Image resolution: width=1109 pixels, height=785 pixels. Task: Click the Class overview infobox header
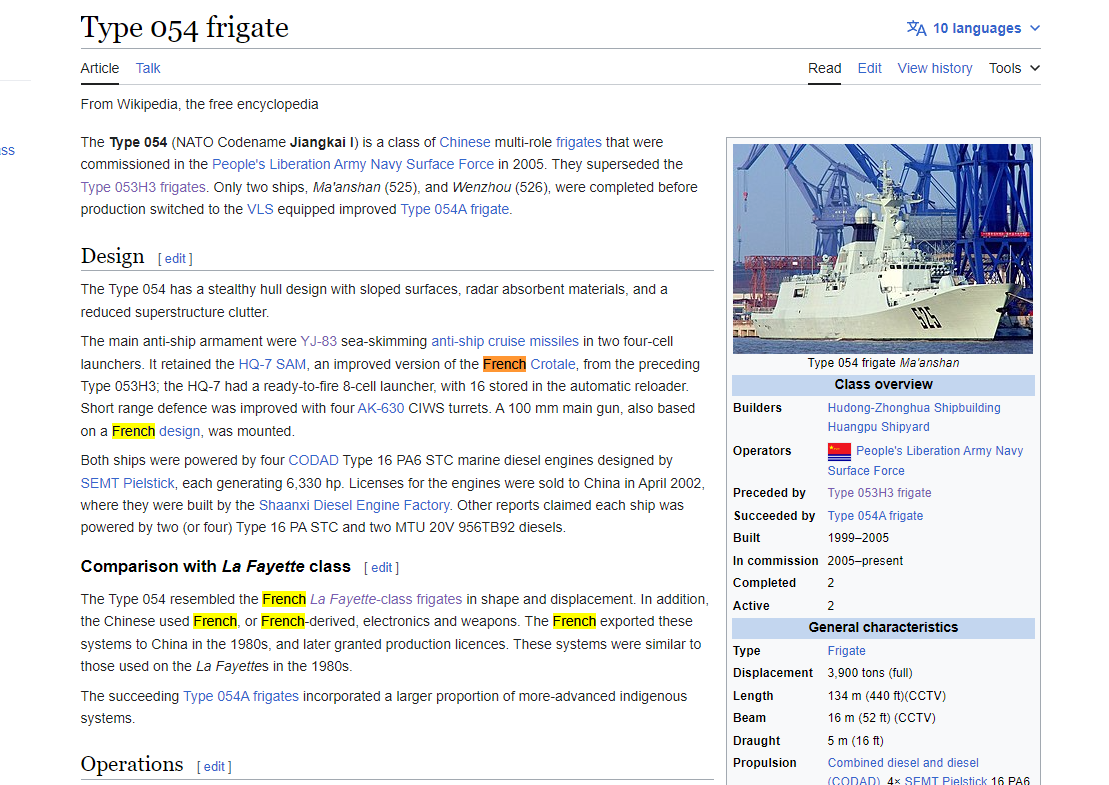[x=883, y=385]
